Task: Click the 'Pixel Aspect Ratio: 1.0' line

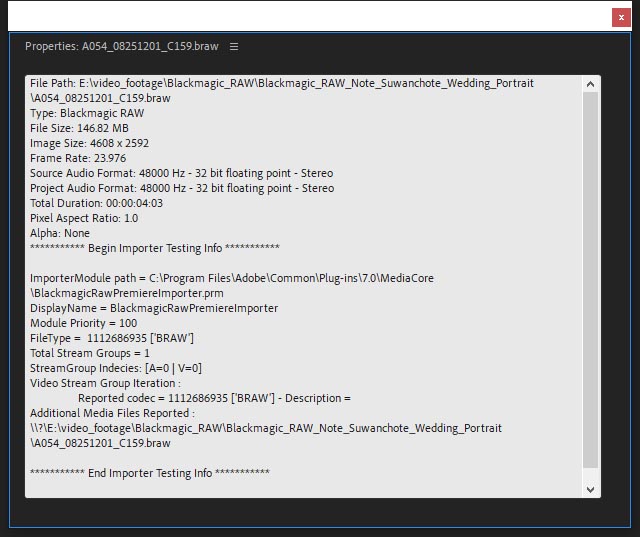Action: click(x=84, y=218)
